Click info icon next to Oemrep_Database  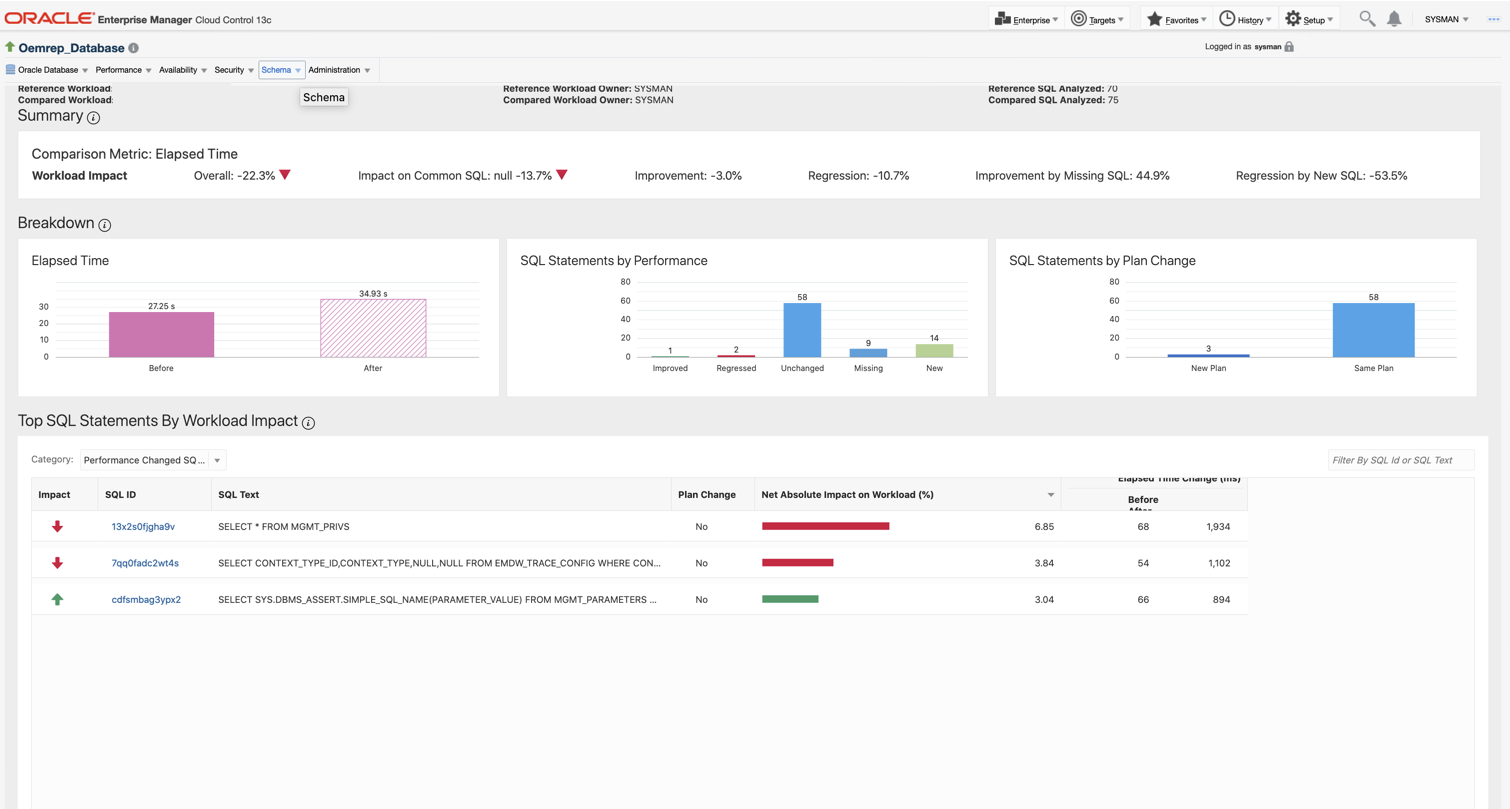(x=134, y=48)
